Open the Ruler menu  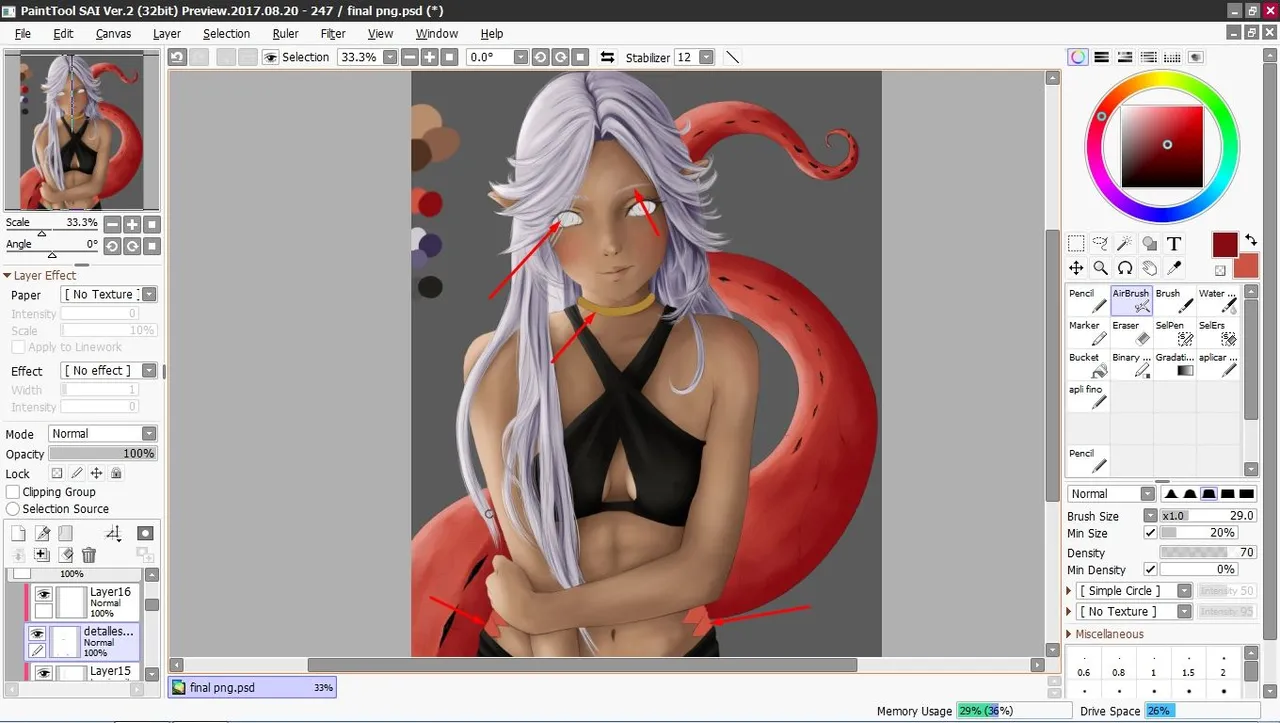[285, 34]
